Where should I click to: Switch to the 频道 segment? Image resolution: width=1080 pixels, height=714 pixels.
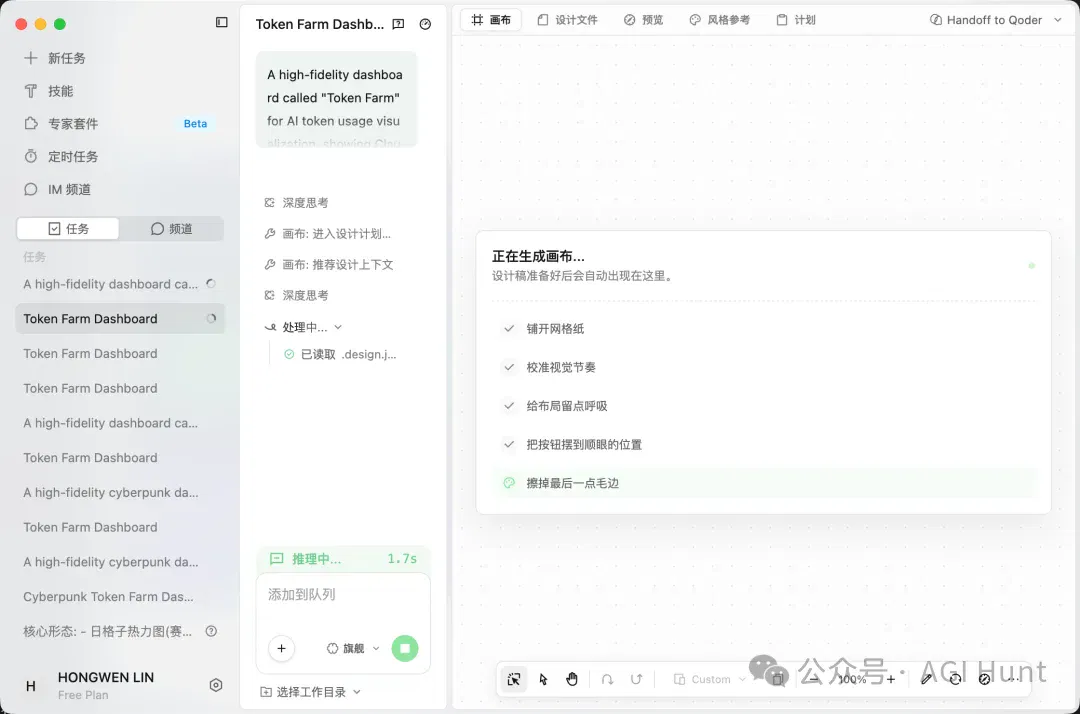(x=172, y=229)
